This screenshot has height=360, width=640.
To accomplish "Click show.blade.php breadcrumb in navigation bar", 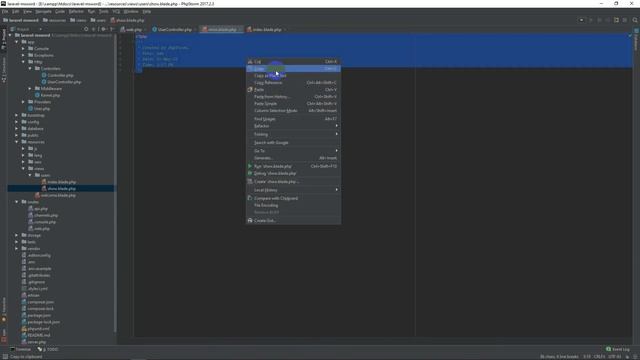I will (127, 20).
